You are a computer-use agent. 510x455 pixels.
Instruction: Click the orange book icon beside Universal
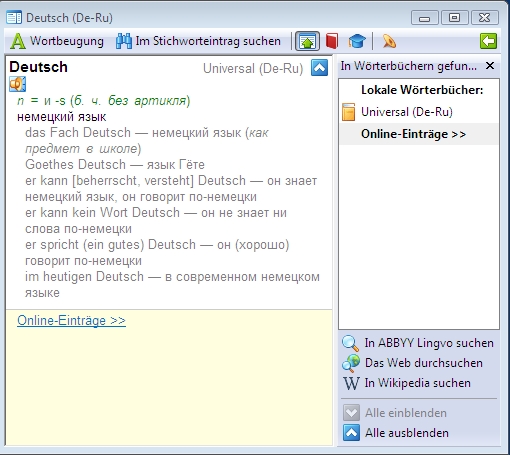click(348, 112)
